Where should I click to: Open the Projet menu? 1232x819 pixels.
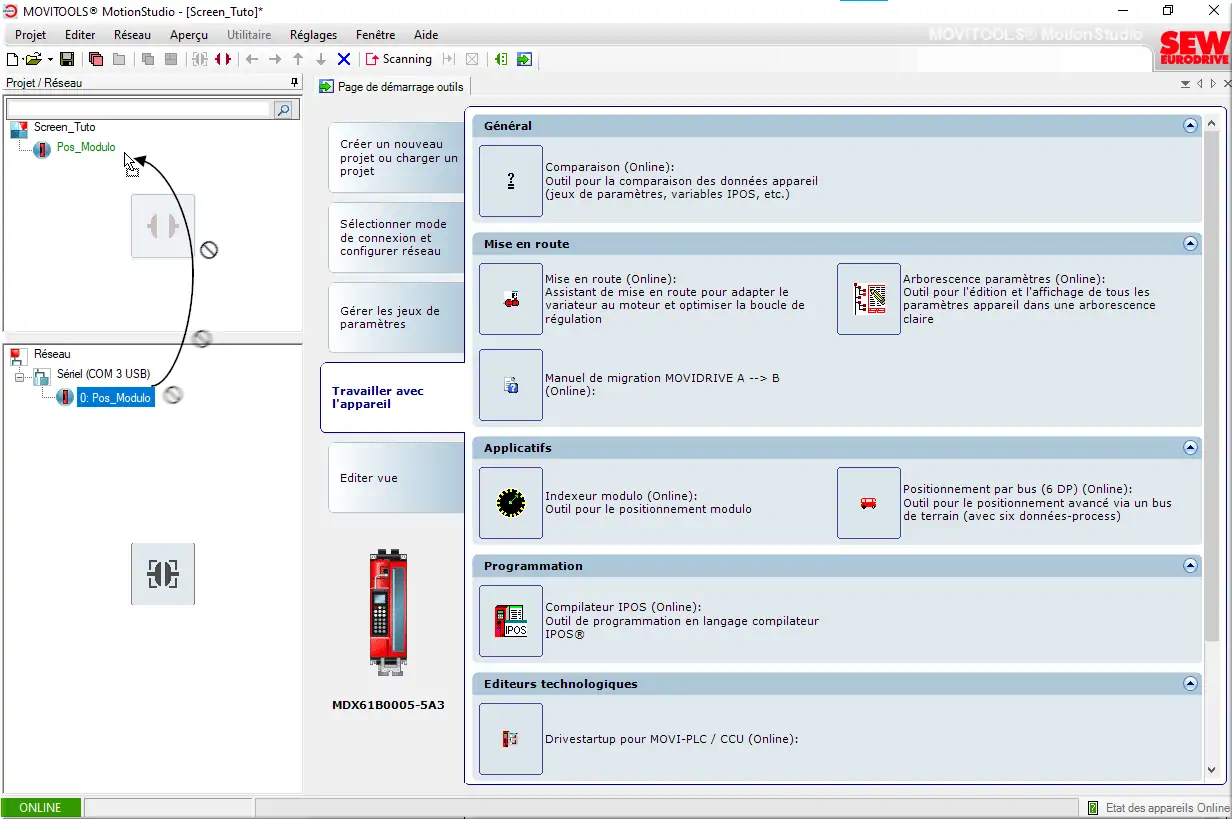click(31, 35)
